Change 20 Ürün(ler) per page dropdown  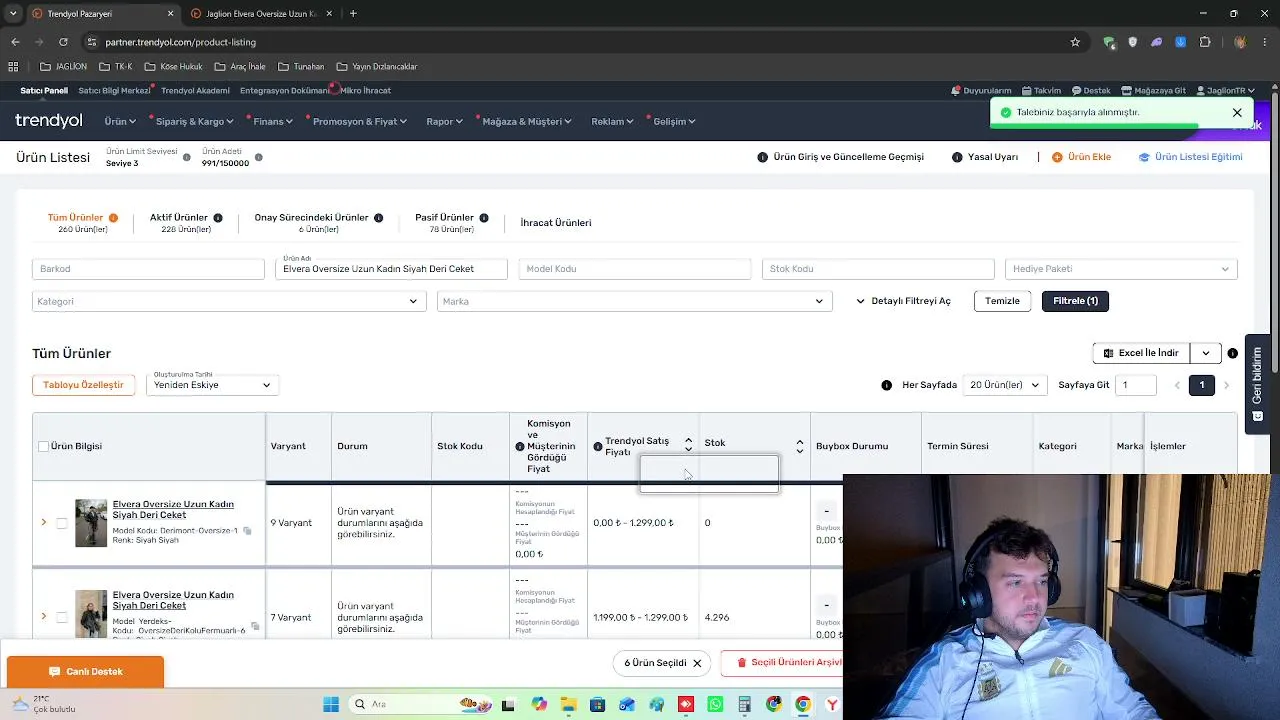click(1004, 385)
